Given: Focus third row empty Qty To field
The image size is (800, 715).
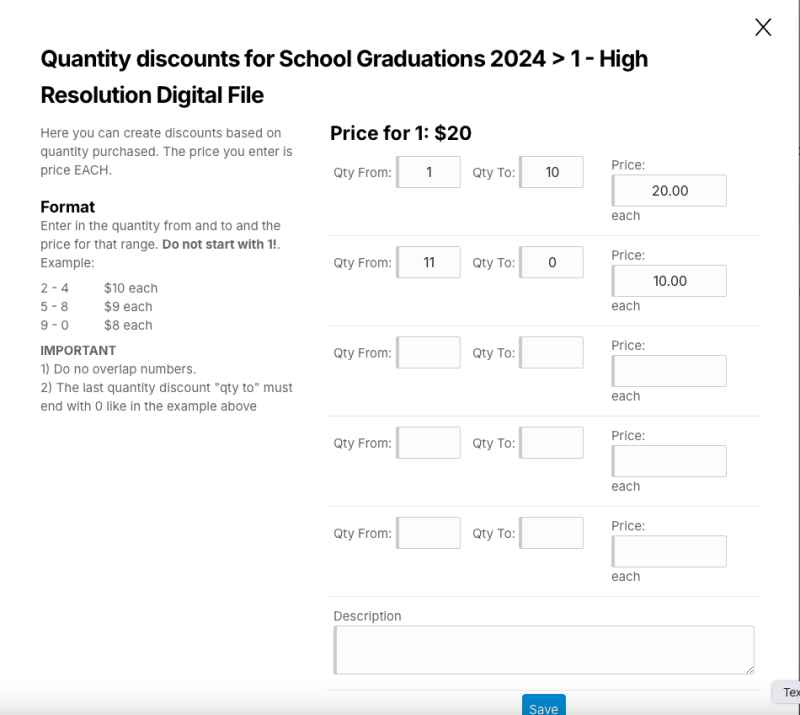Looking at the screenshot, I should coord(552,352).
